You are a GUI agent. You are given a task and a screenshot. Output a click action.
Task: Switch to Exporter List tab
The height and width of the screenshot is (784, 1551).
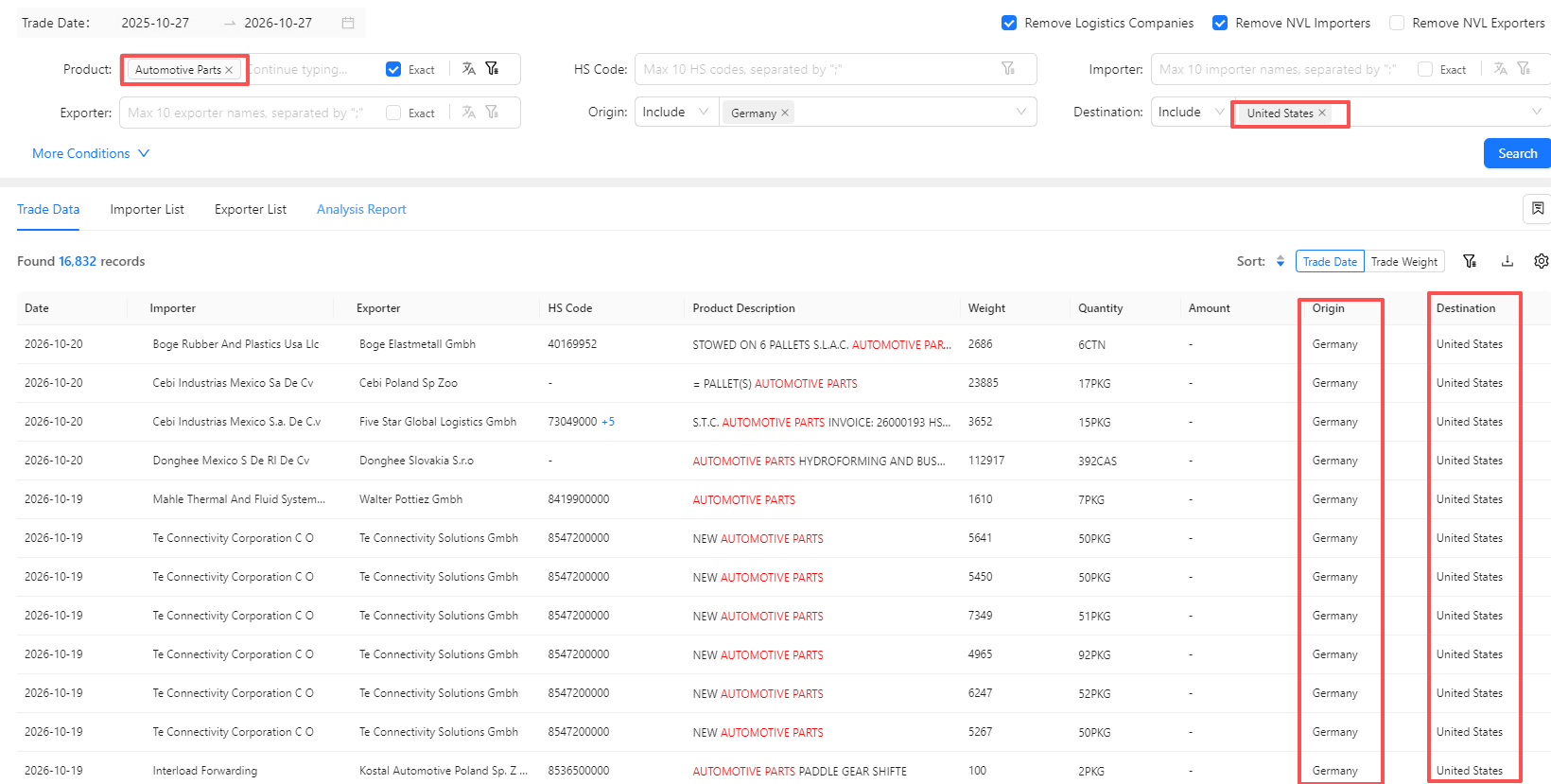click(x=251, y=209)
